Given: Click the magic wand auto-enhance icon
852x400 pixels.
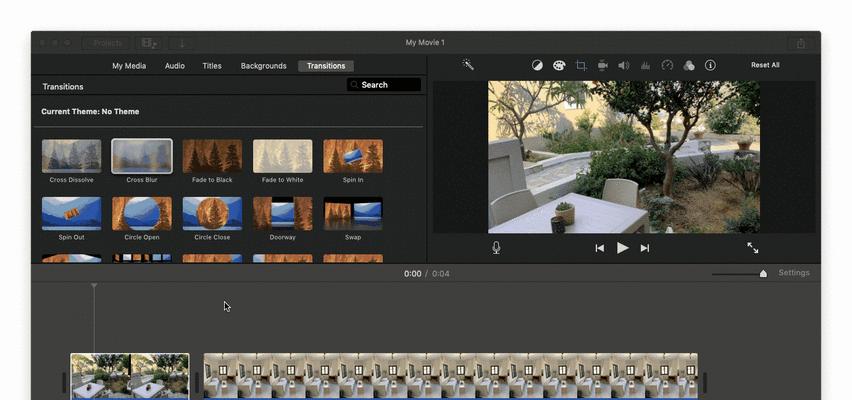Looking at the screenshot, I should pos(468,65).
